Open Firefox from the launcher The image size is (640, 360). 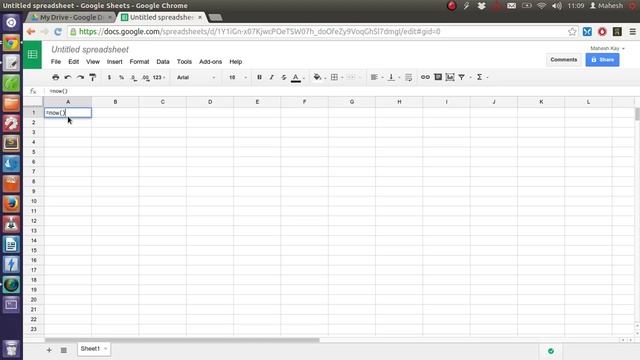pyautogui.click(x=11, y=203)
